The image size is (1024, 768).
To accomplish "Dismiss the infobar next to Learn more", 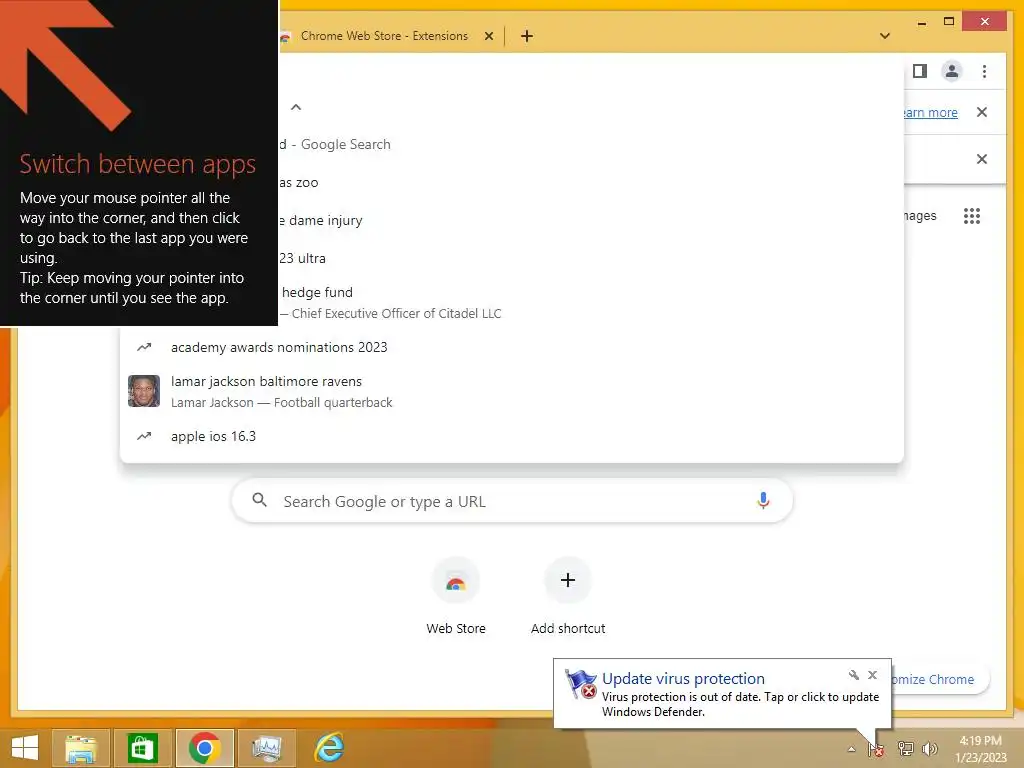I will click(982, 112).
